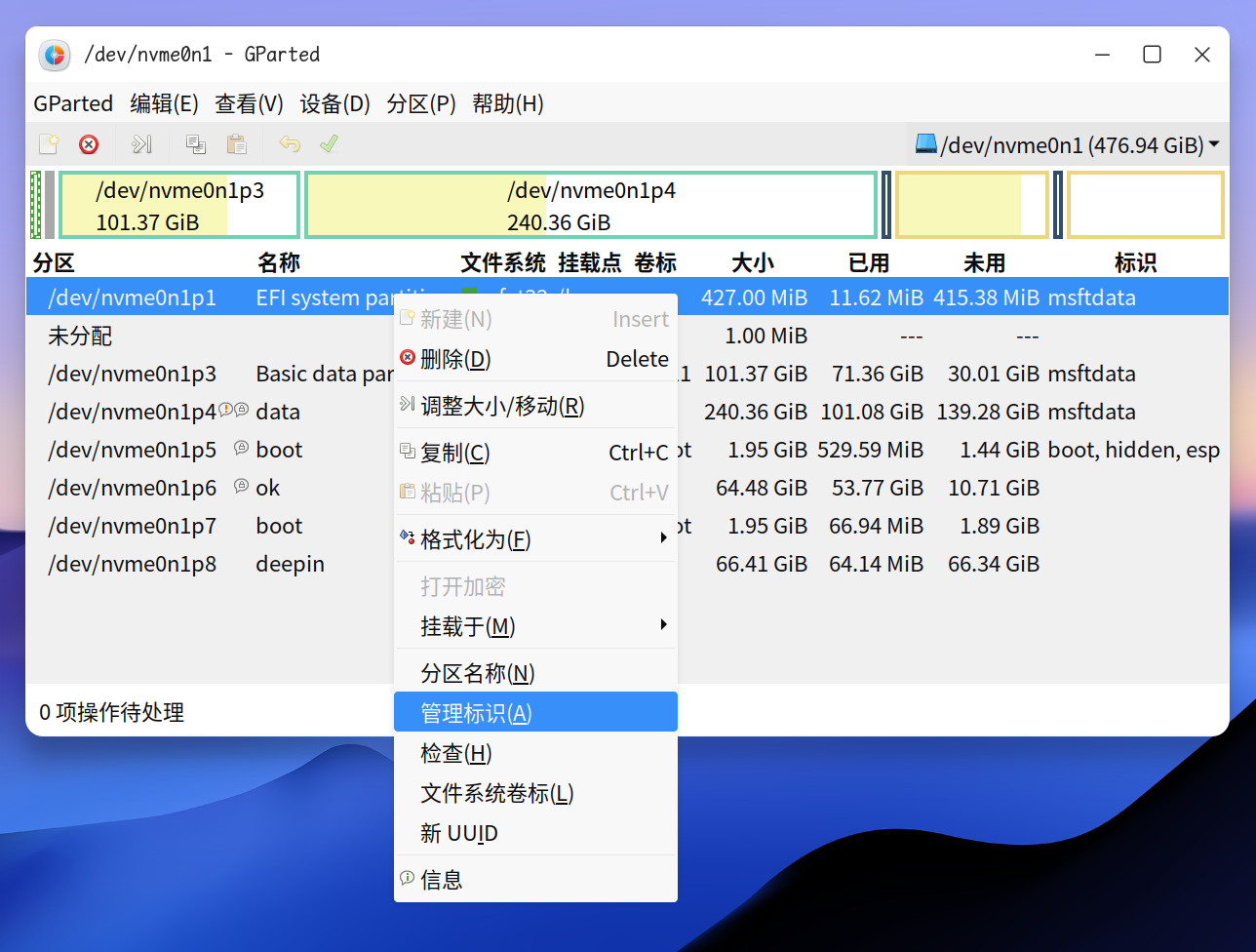Click the copy partition toolbar icon

pyautogui.click(x=196, y=144)
